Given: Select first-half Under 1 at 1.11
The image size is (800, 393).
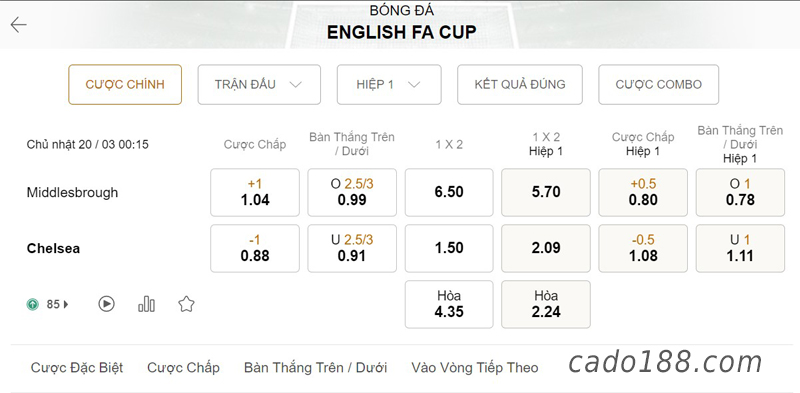Looking at the screenshot, I should point(740,248).
